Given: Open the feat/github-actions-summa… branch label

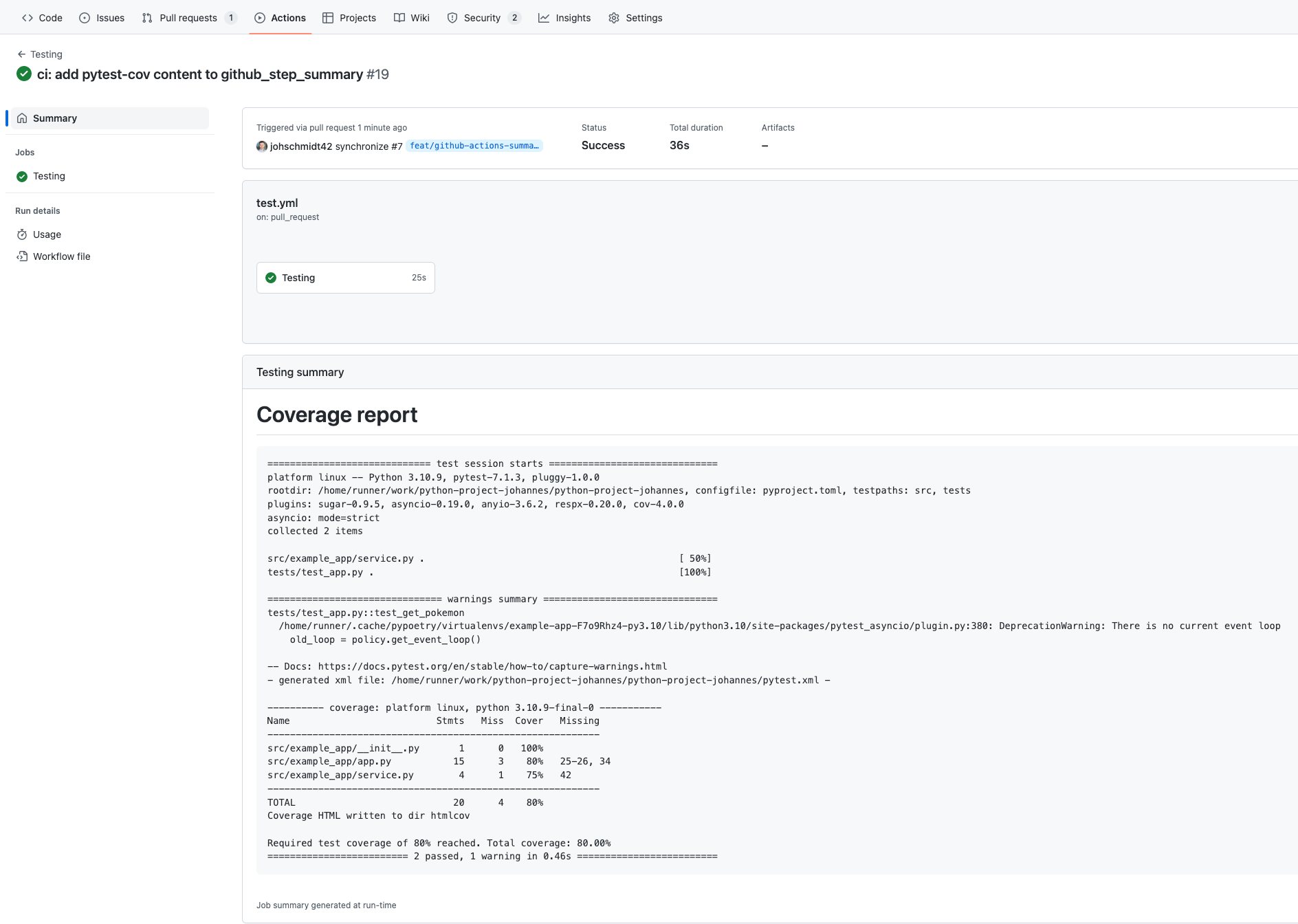Looking at the screenshot, I should tap(474, 146).
